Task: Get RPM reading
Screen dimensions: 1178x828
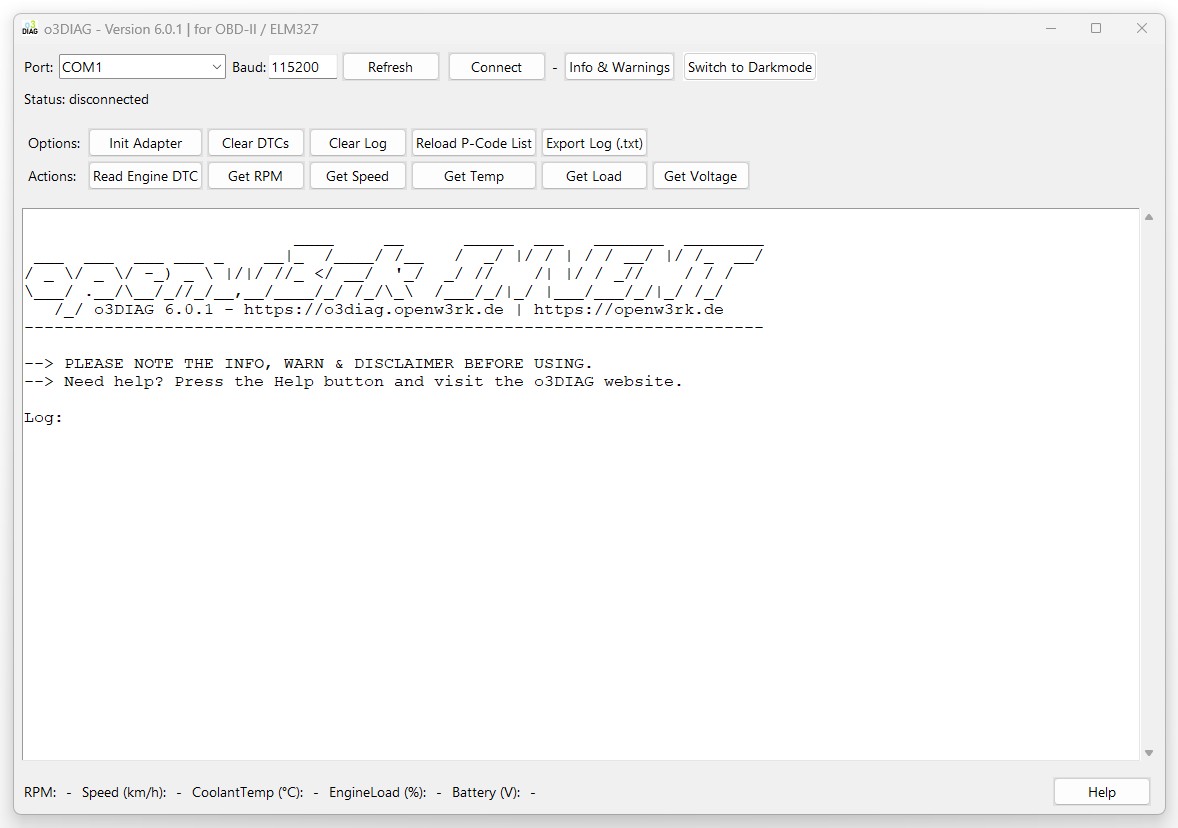Action: [x=255, y=176]
